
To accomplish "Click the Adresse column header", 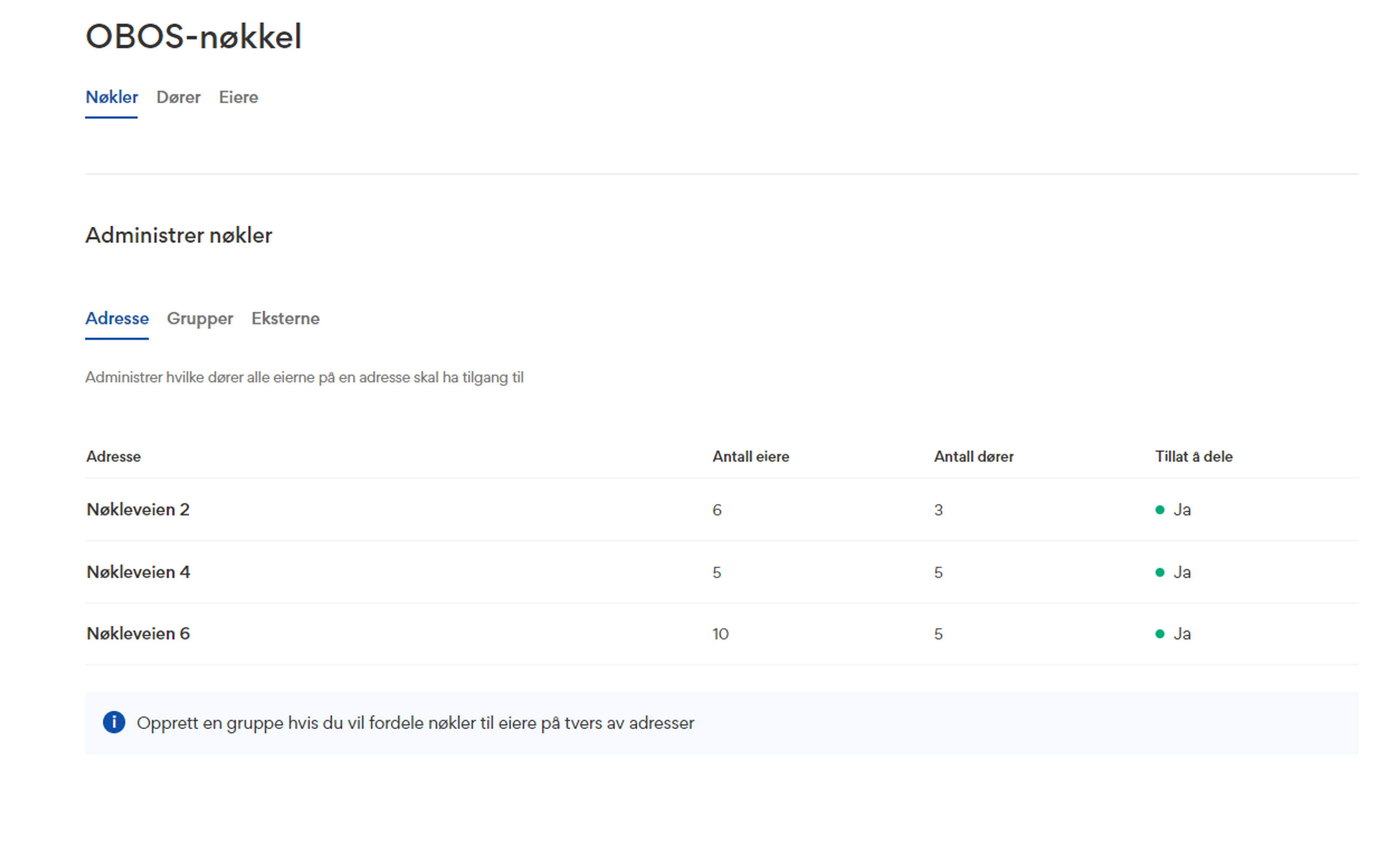I will [x=113, y=456].
